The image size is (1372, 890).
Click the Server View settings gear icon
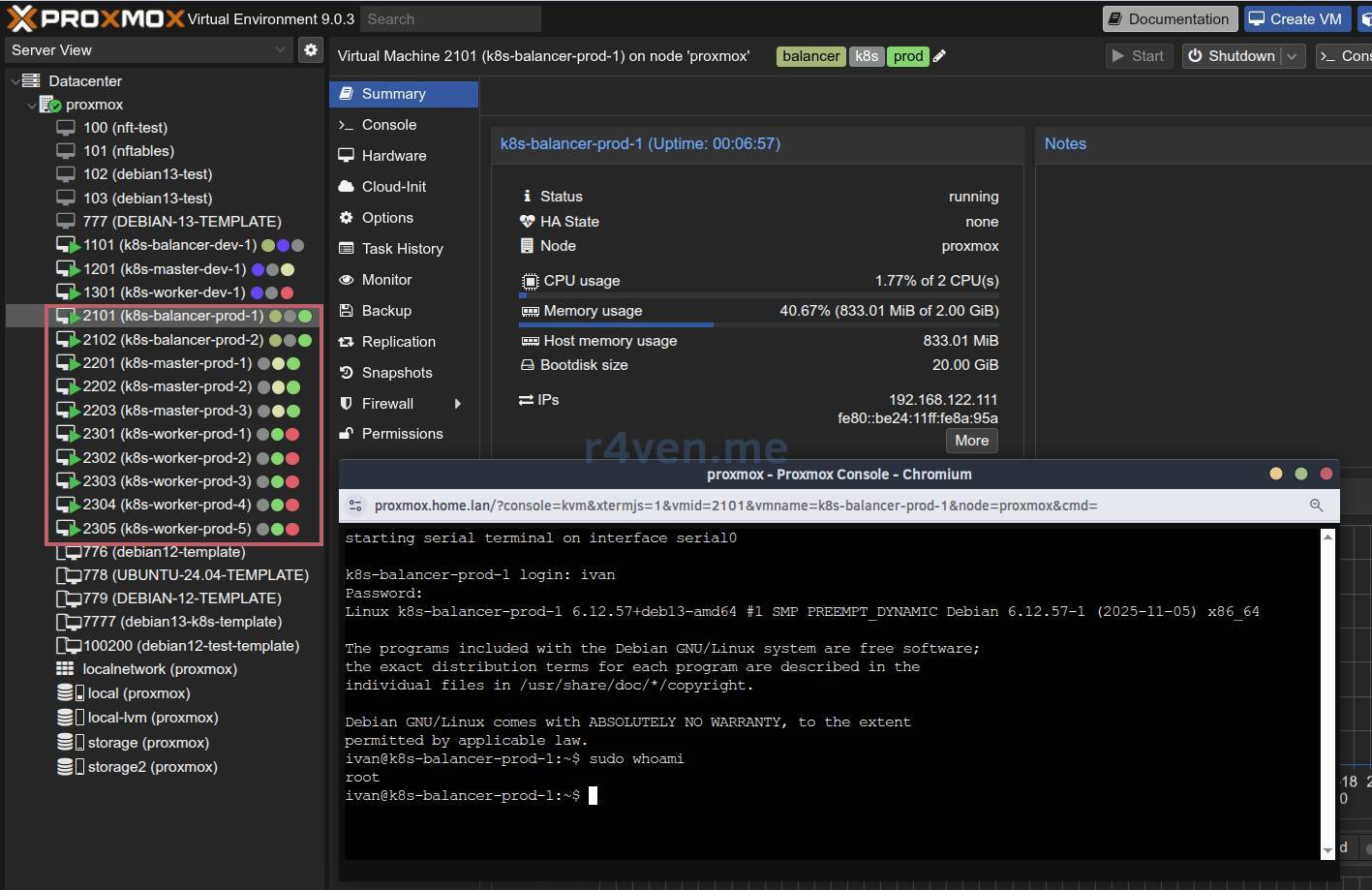pyautogui.click(x=310, y=49)
